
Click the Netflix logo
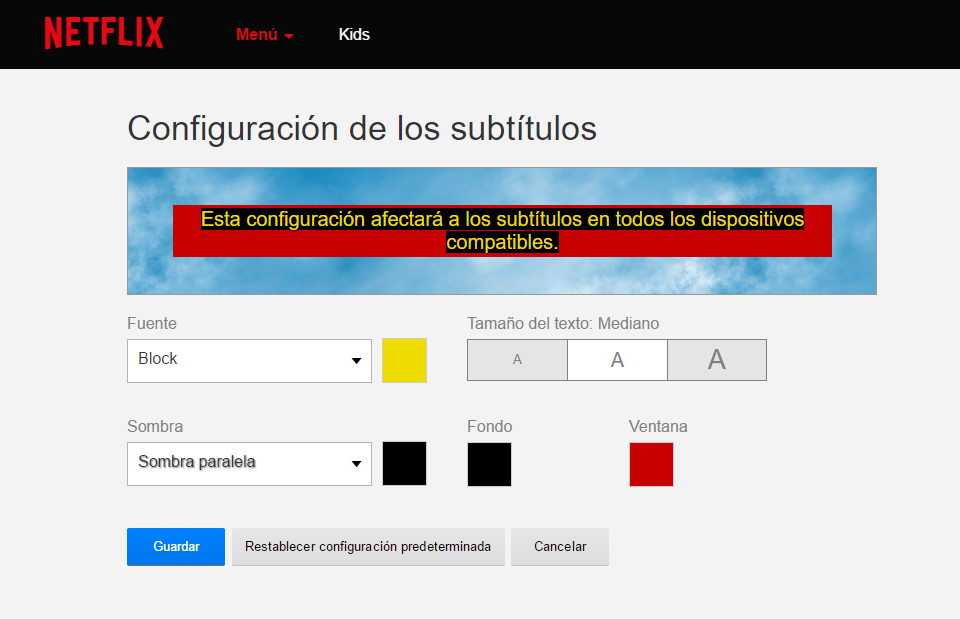[x=103, y=33]
